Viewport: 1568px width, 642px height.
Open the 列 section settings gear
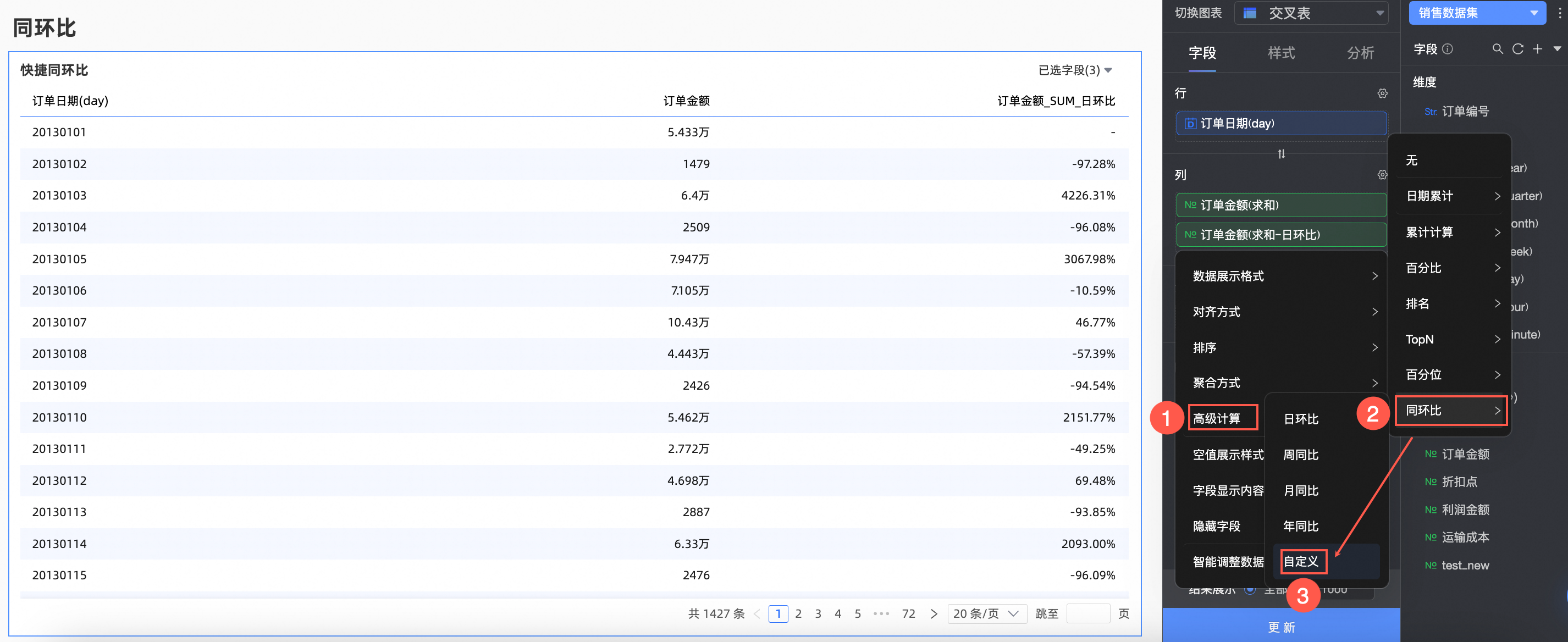[x=1382, y=175]
